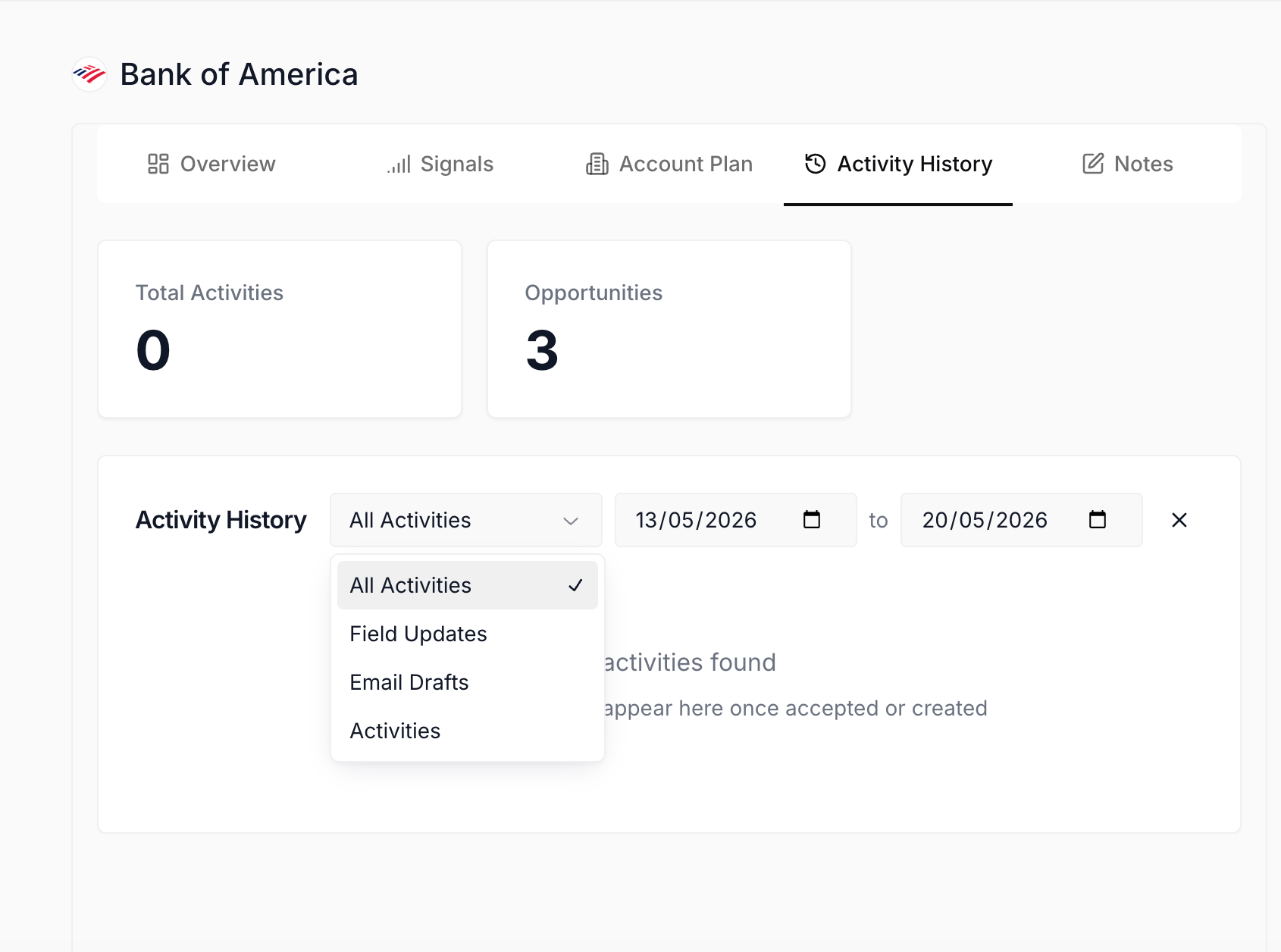Choose Email Drafts filter option

click(x=468, y=682)
